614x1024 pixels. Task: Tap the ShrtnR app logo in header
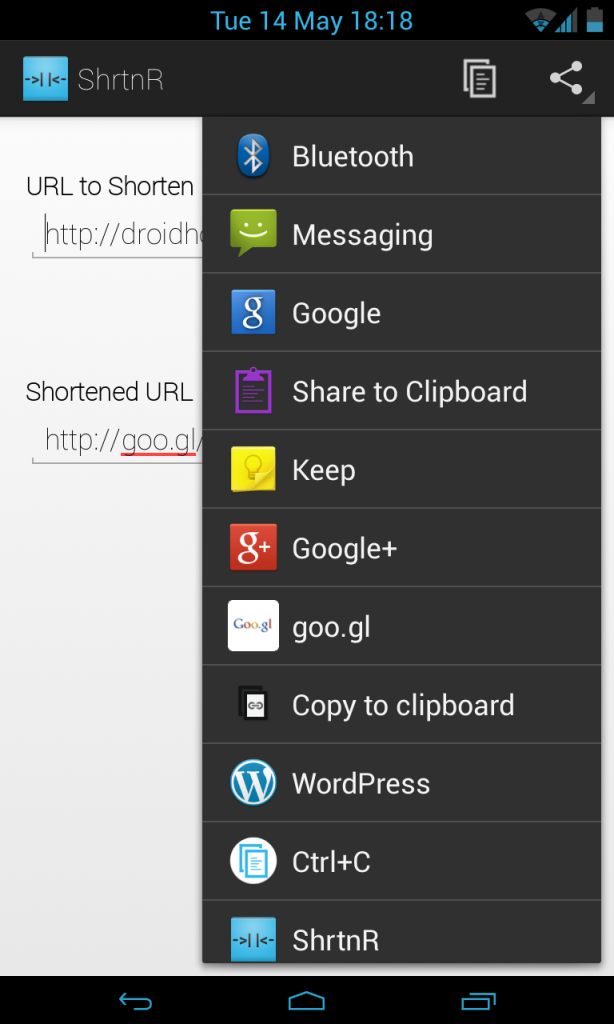click(45, 79)
